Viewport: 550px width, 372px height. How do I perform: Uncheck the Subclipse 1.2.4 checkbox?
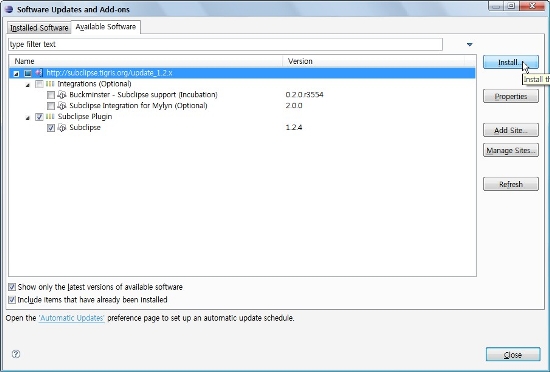click(51, 128)
